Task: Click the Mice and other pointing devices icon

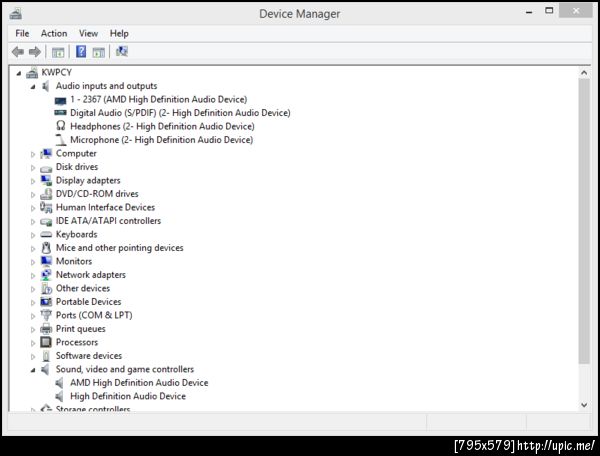Action: coord(46,248)
